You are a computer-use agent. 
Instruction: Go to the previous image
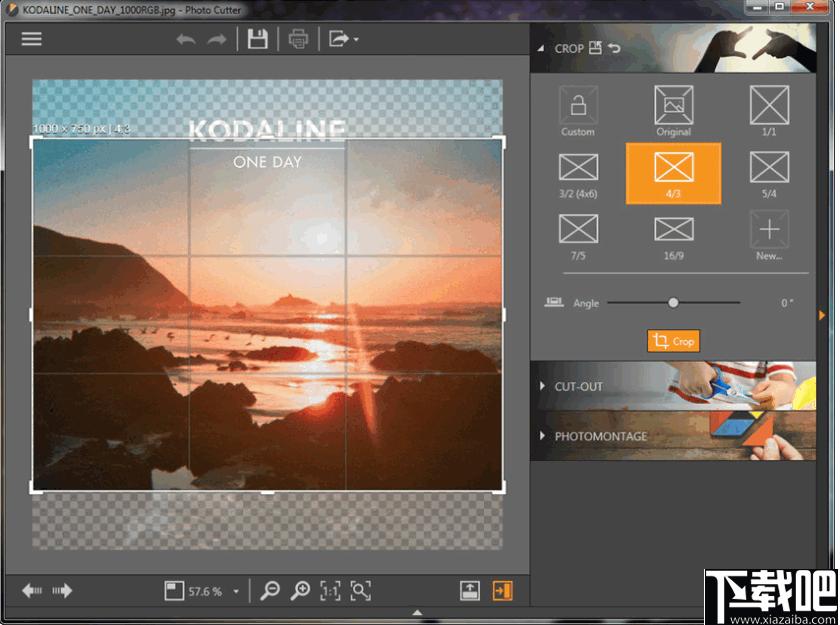coord(32,591)
